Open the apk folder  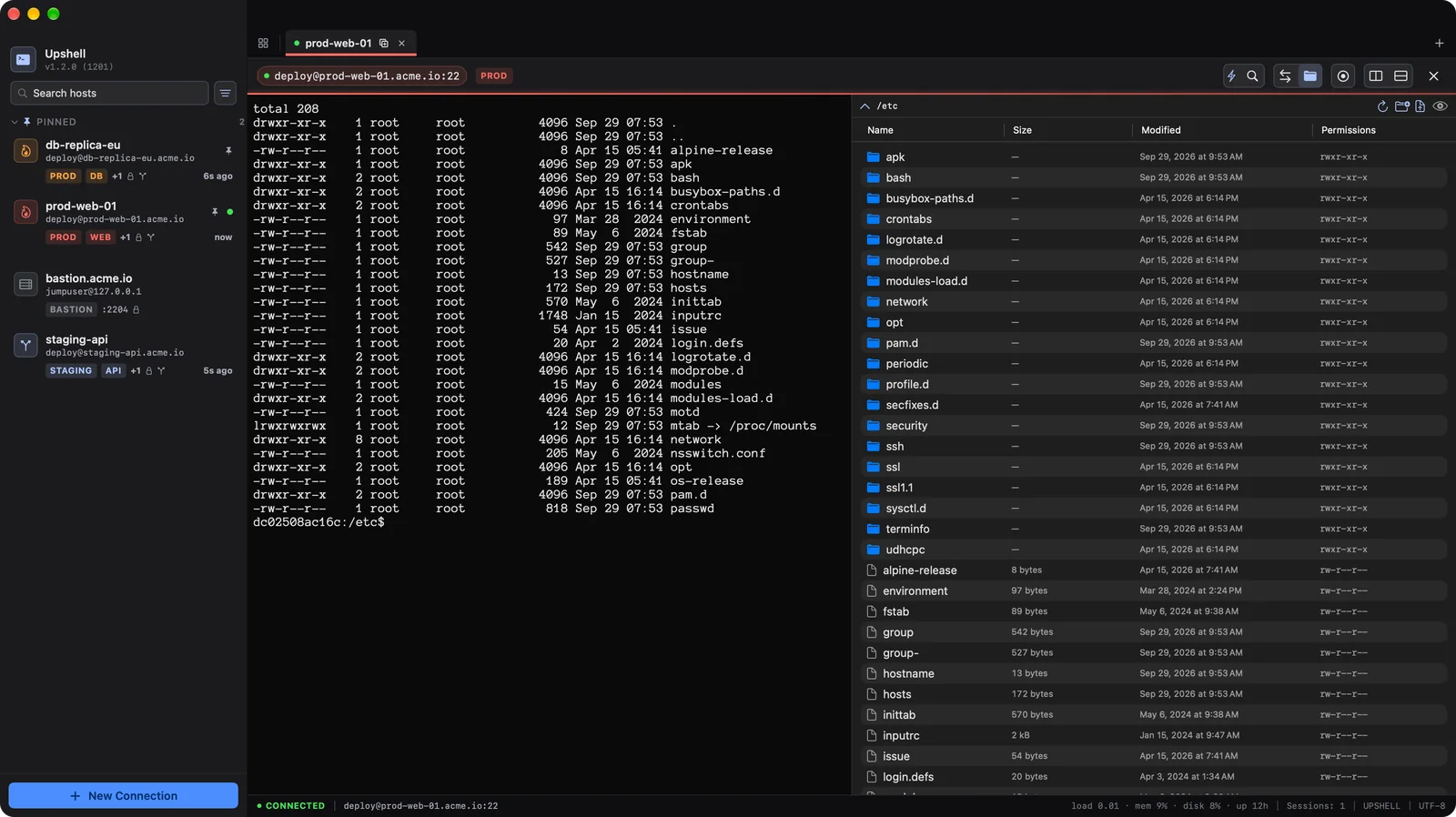[1154, 156]
